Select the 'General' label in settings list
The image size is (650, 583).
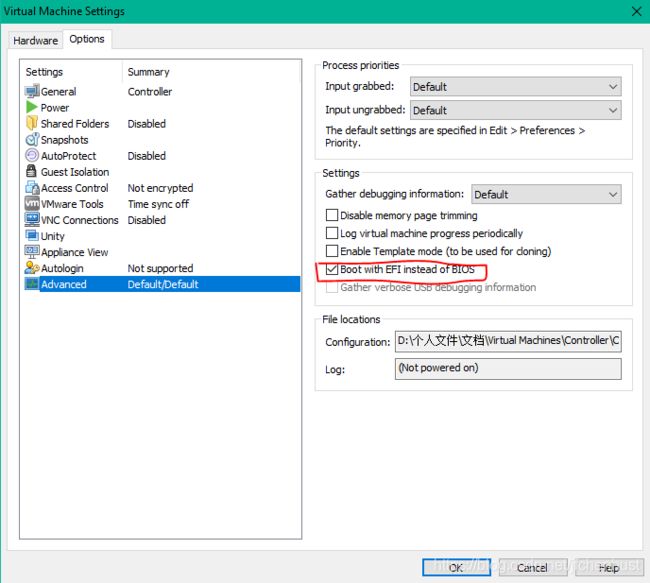point(58,92)
